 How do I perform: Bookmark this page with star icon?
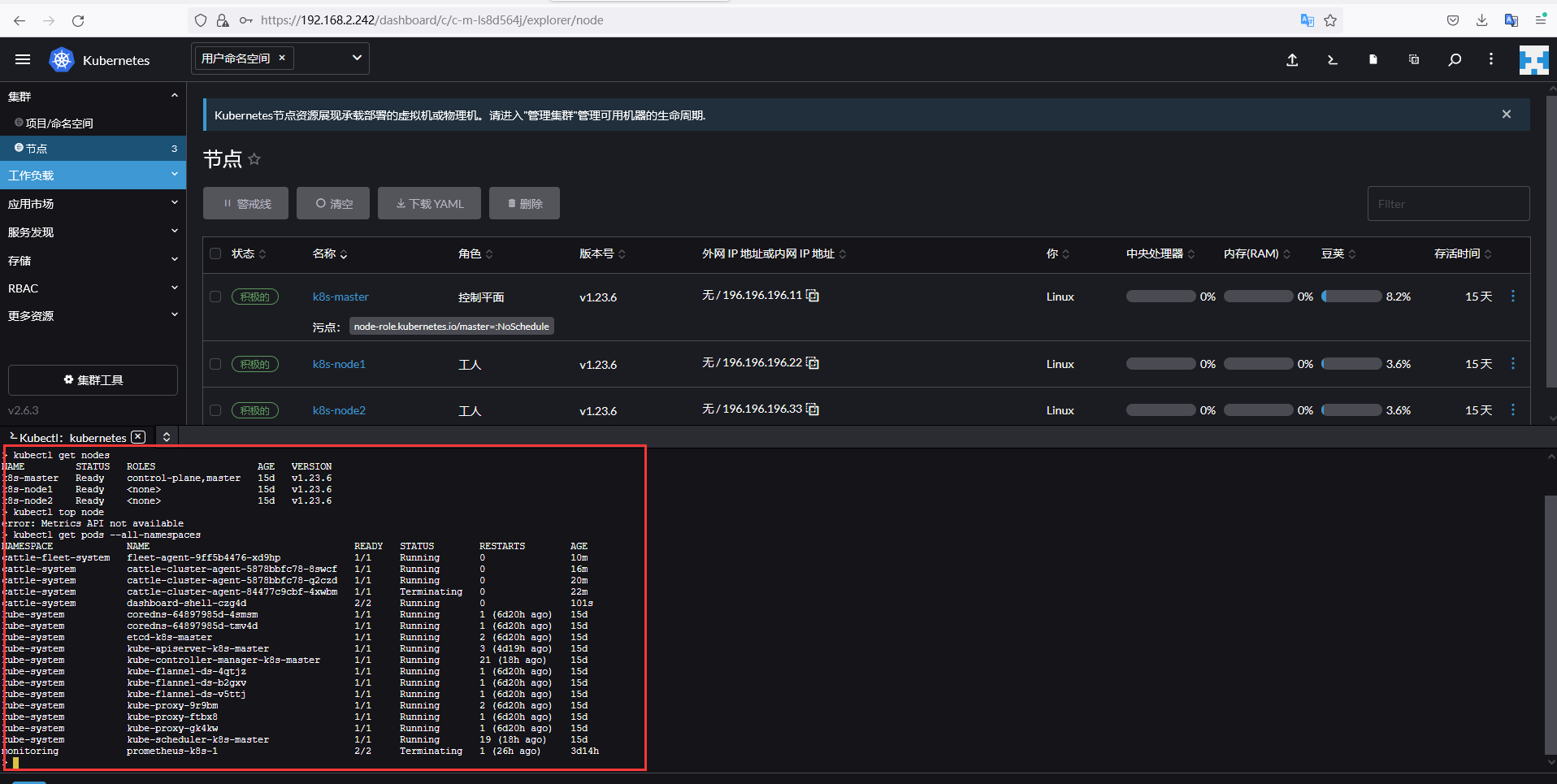1330,20
